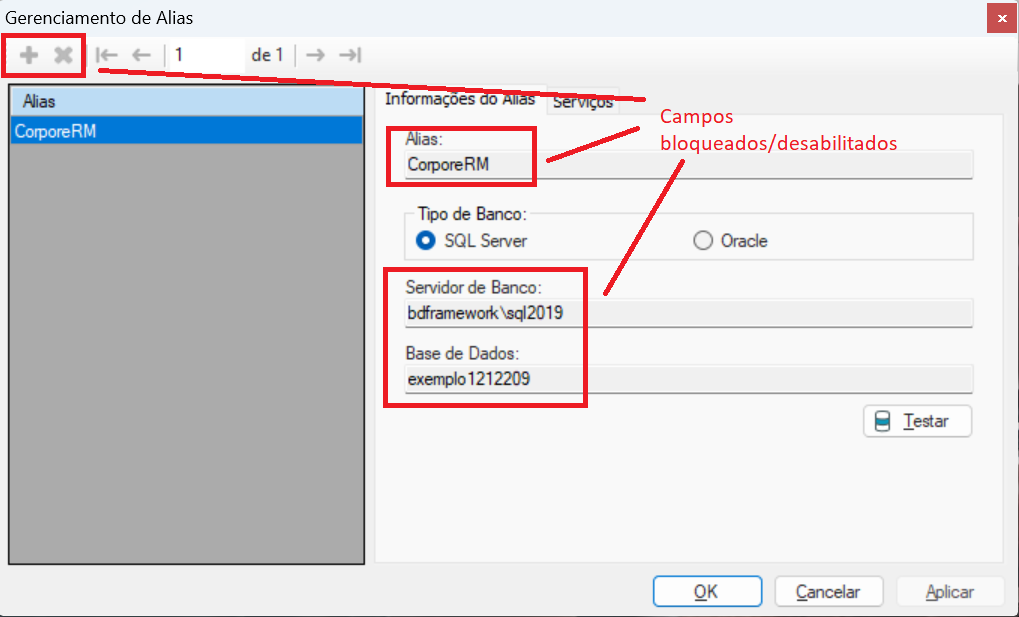The width and height of the screenshot is (1019, 617).
Task: Select the SQL Server radio button
Action: tap(426, 241)
